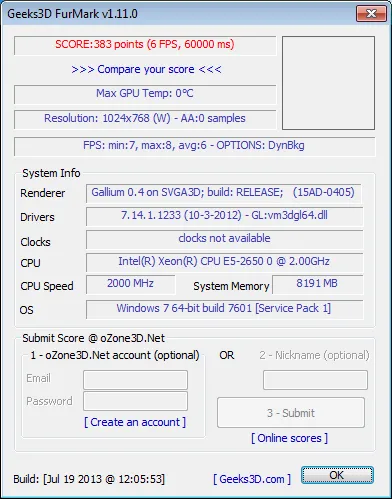The image size is (392, 499).
Task: Focus the Password input field
Action: tap(135, 401)
